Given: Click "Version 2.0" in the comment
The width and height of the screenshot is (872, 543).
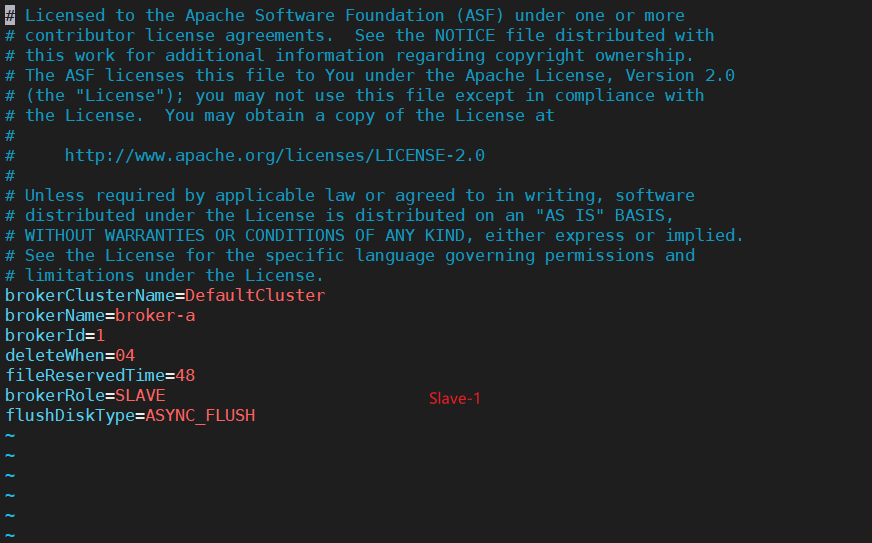Looking at the screenshot, I should click(680, 76).
